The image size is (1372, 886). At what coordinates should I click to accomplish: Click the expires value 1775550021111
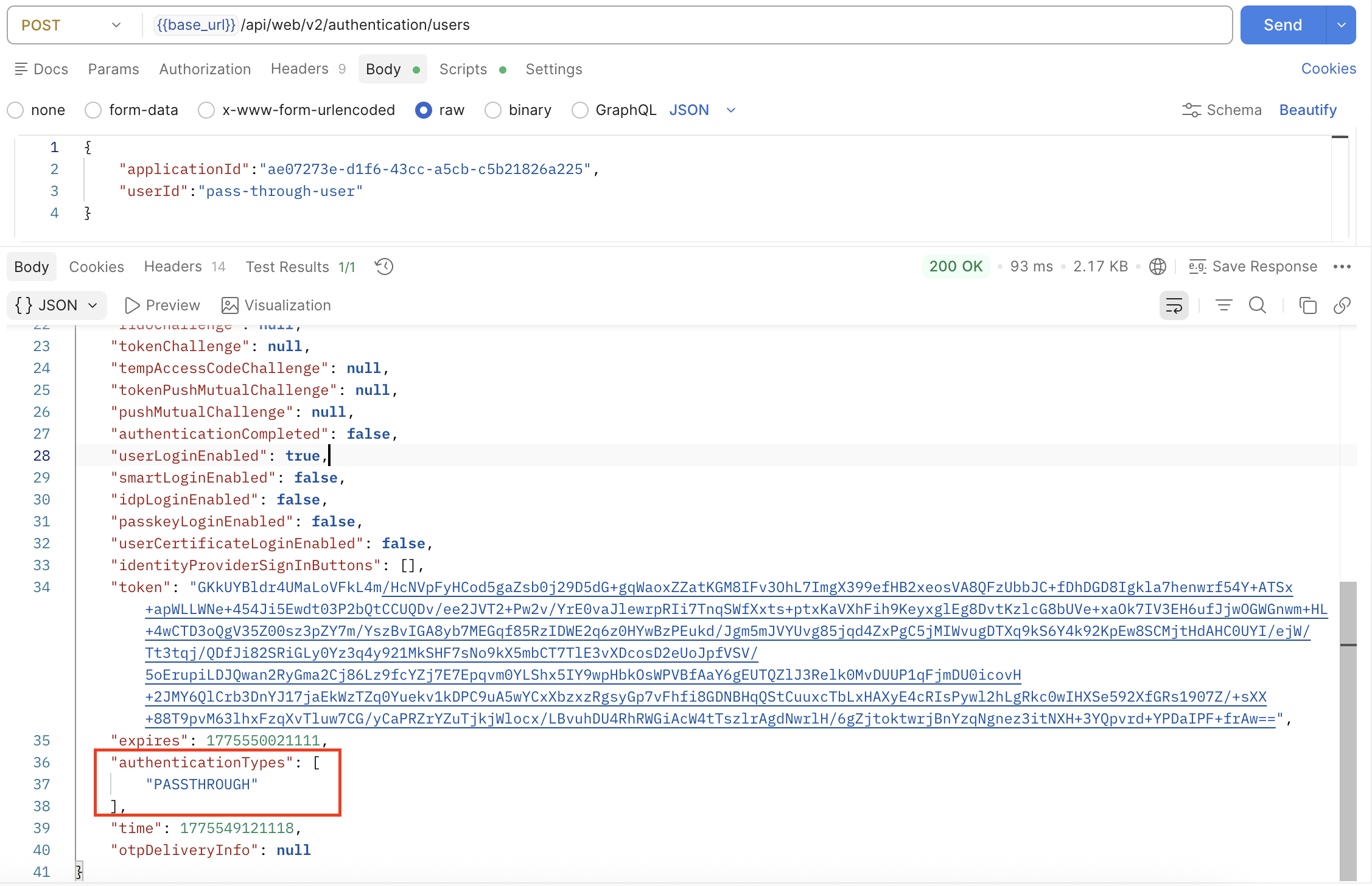[263, 741]
